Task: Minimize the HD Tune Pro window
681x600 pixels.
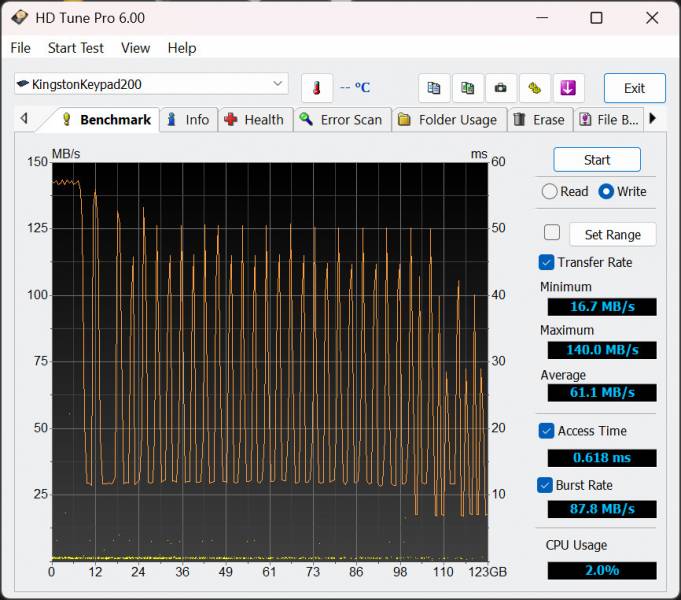Action: [x=542, y=18]
